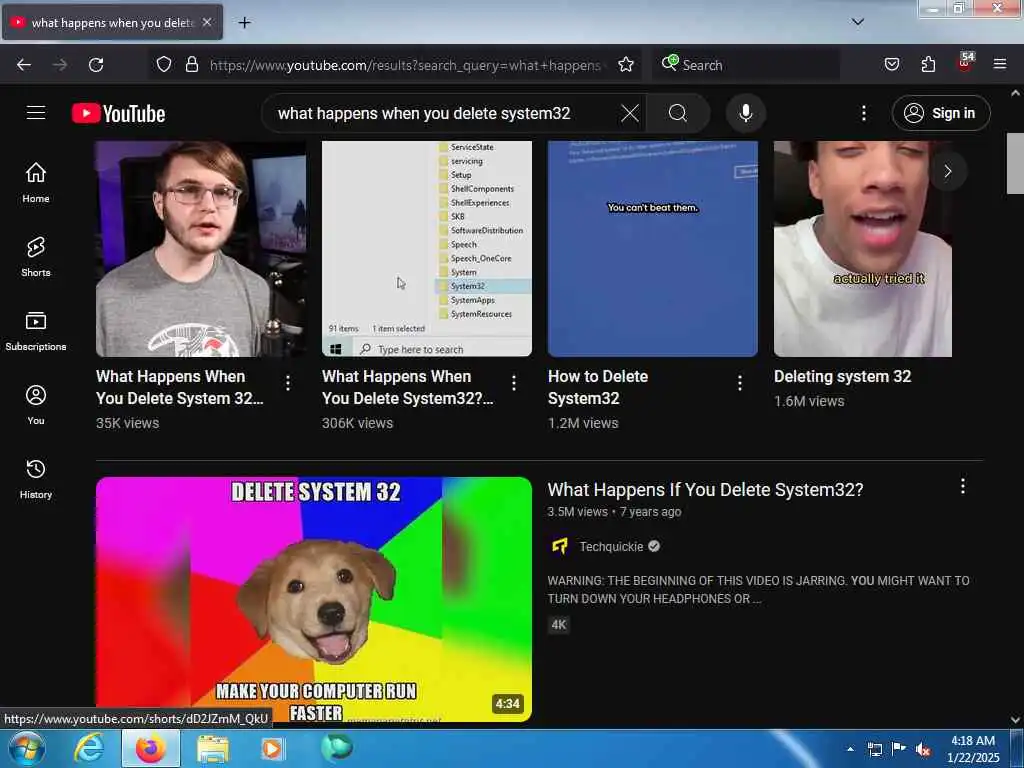Open options for How to Delete System32
1024x768 pixels.
[740, 383]
